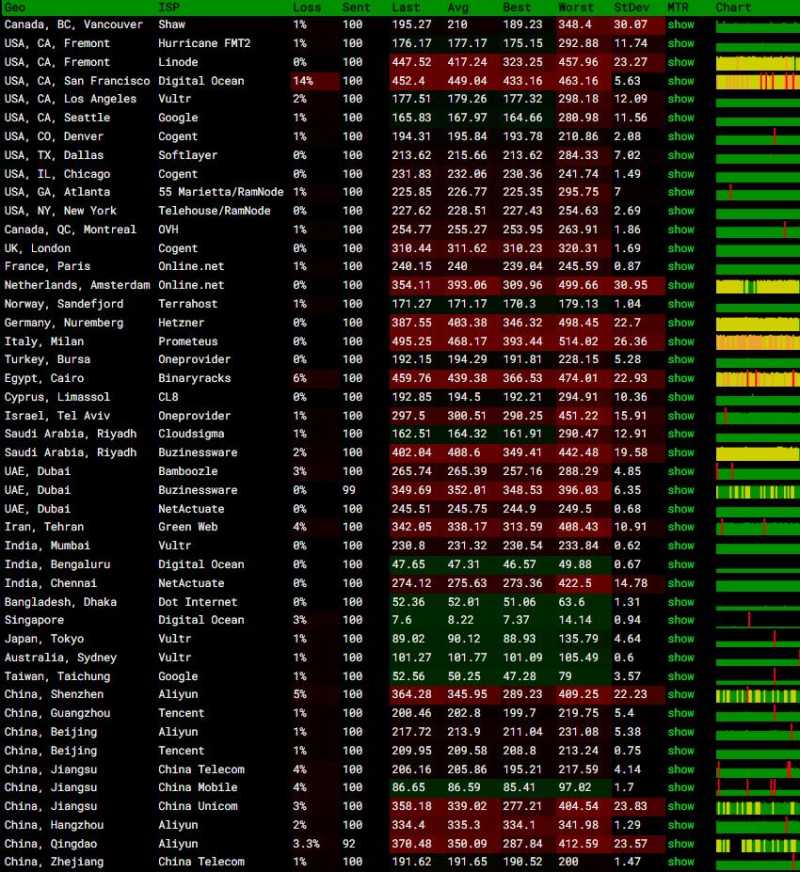This screenshot has width=800, height=872.
Task: Show MTR for Tokyo Vultr row
Action: tap(681, 639)
